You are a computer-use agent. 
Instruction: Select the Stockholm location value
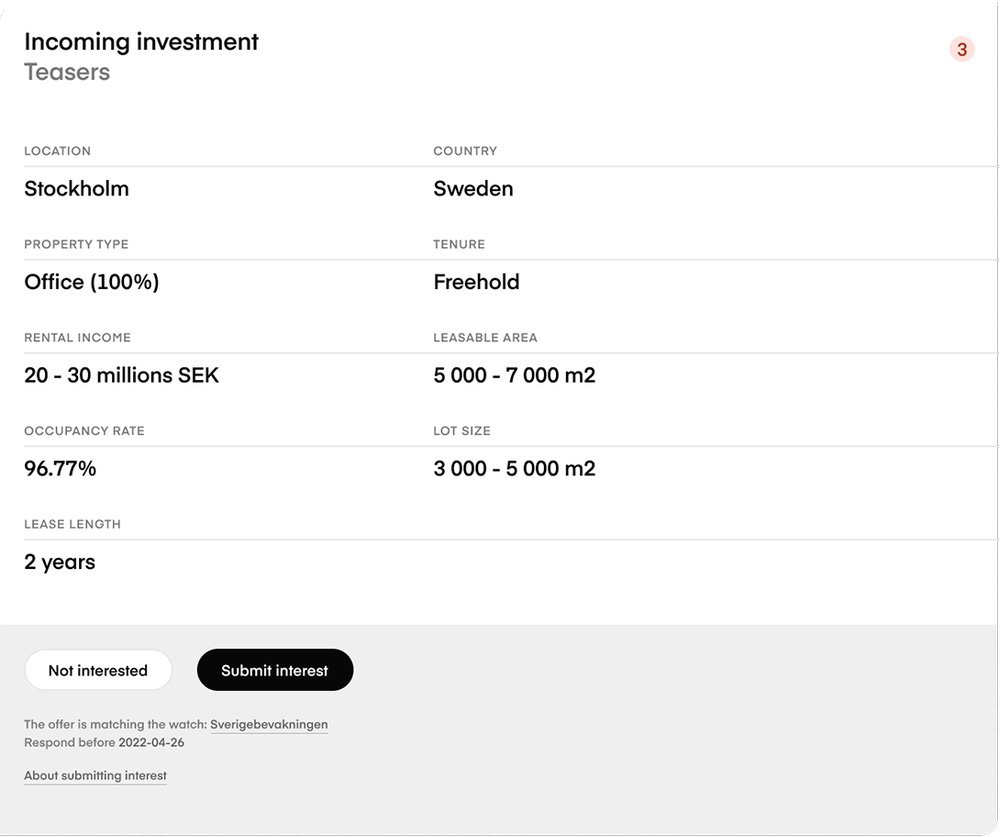[x=77, y=189]
